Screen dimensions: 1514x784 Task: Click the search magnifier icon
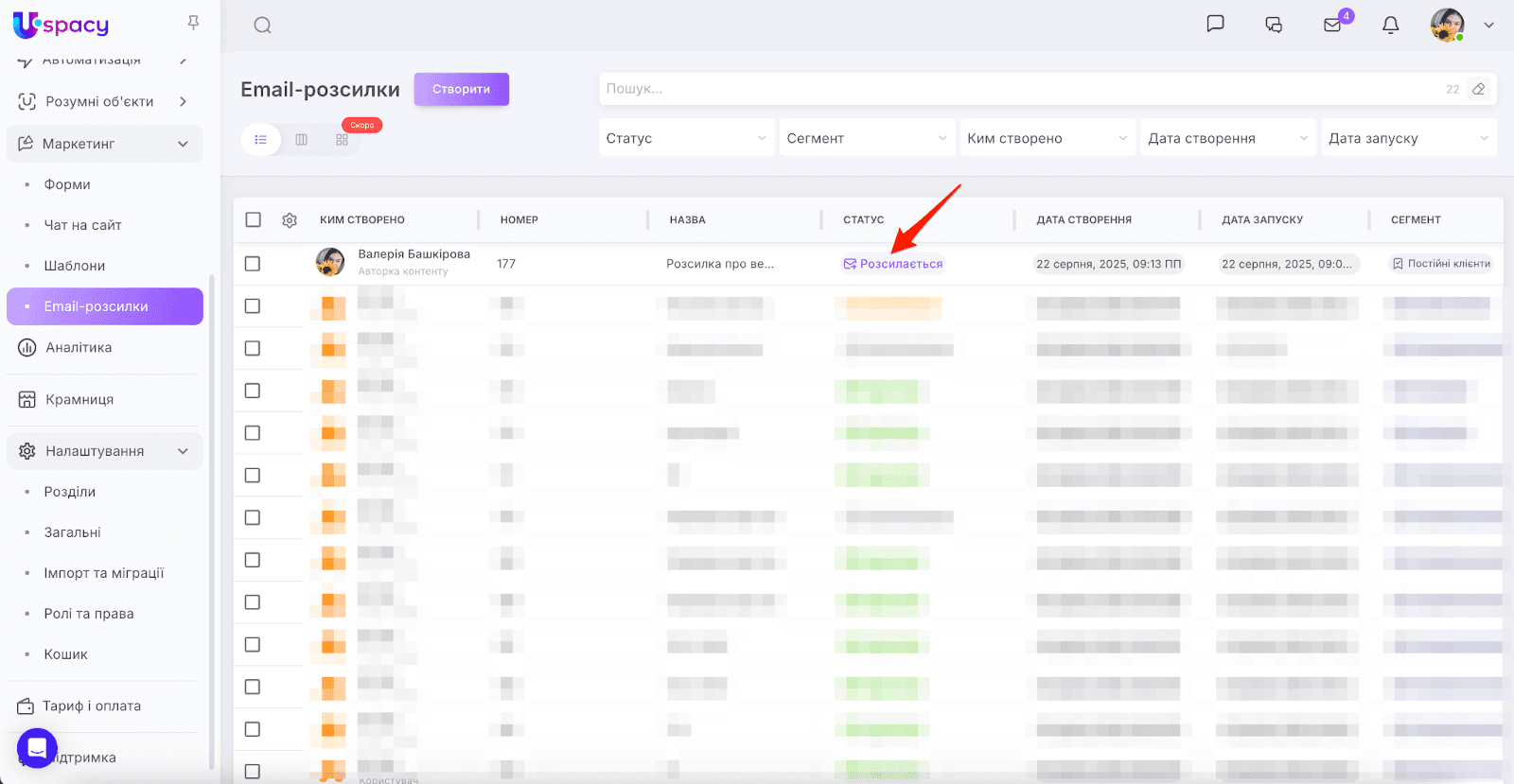point(262,26)
